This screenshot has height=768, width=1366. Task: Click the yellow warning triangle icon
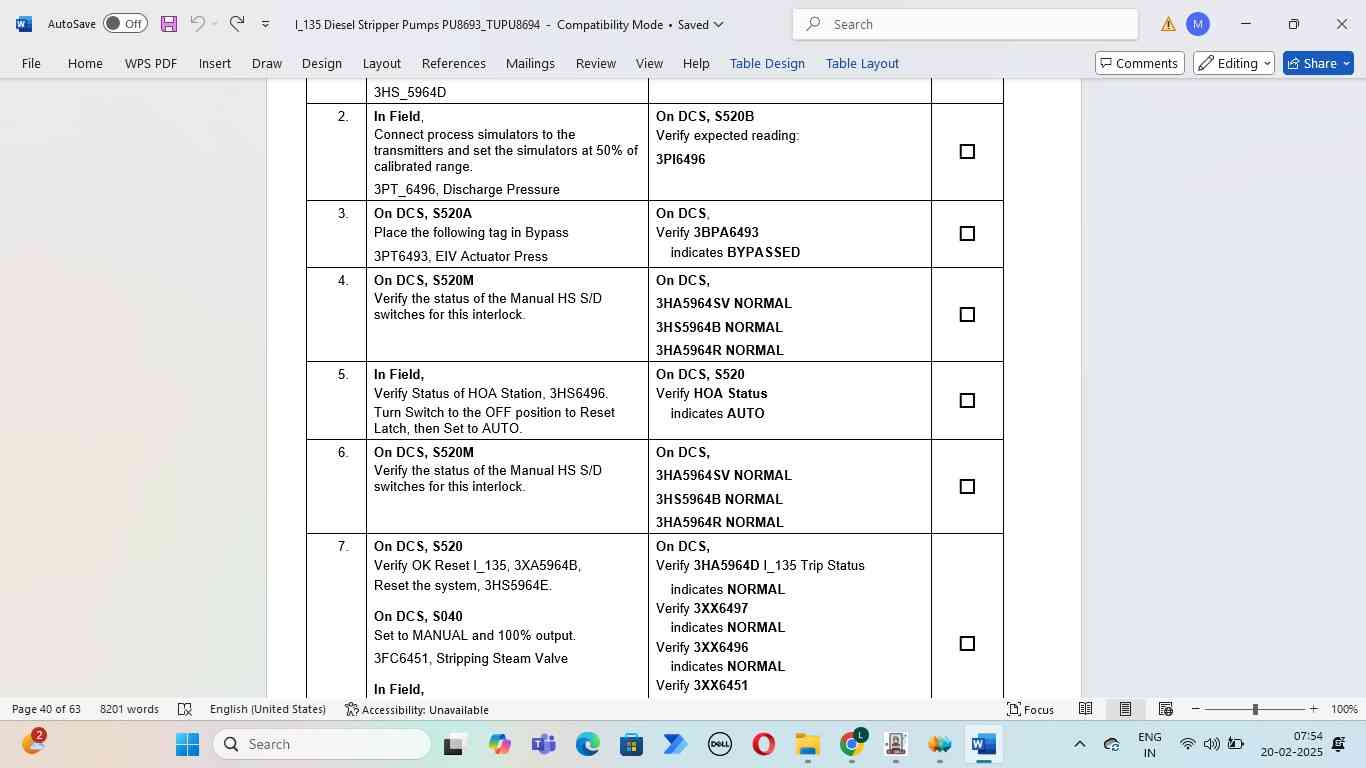tap(1168, 24)
